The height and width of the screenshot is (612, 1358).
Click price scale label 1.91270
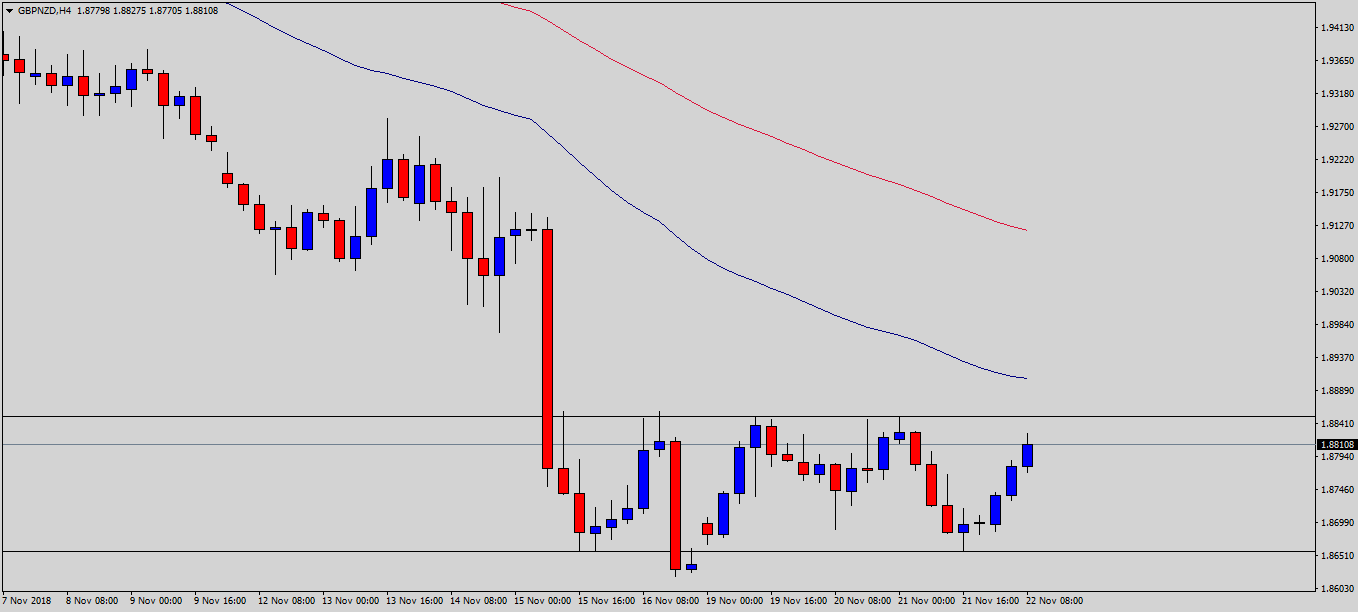[x=1337, y=226]
